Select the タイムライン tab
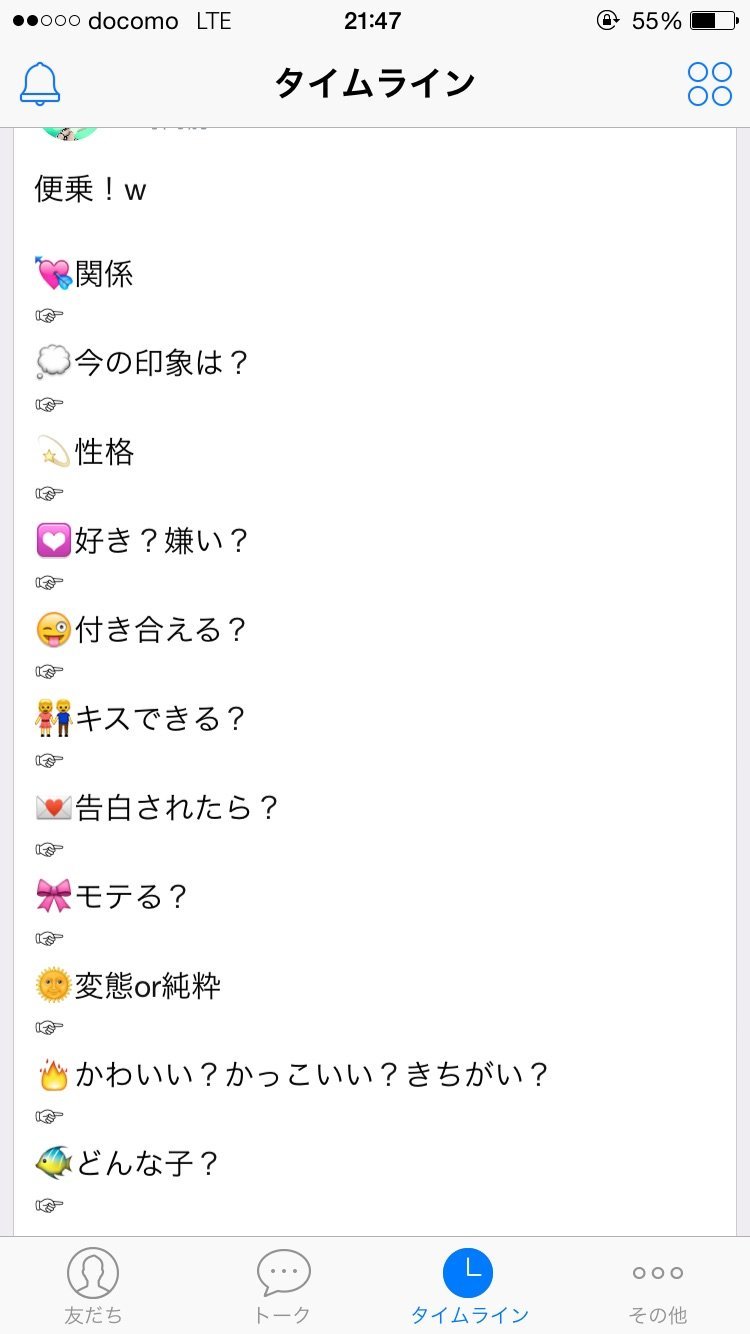Screen dimensions: 750x1334 coord(469,1285)
